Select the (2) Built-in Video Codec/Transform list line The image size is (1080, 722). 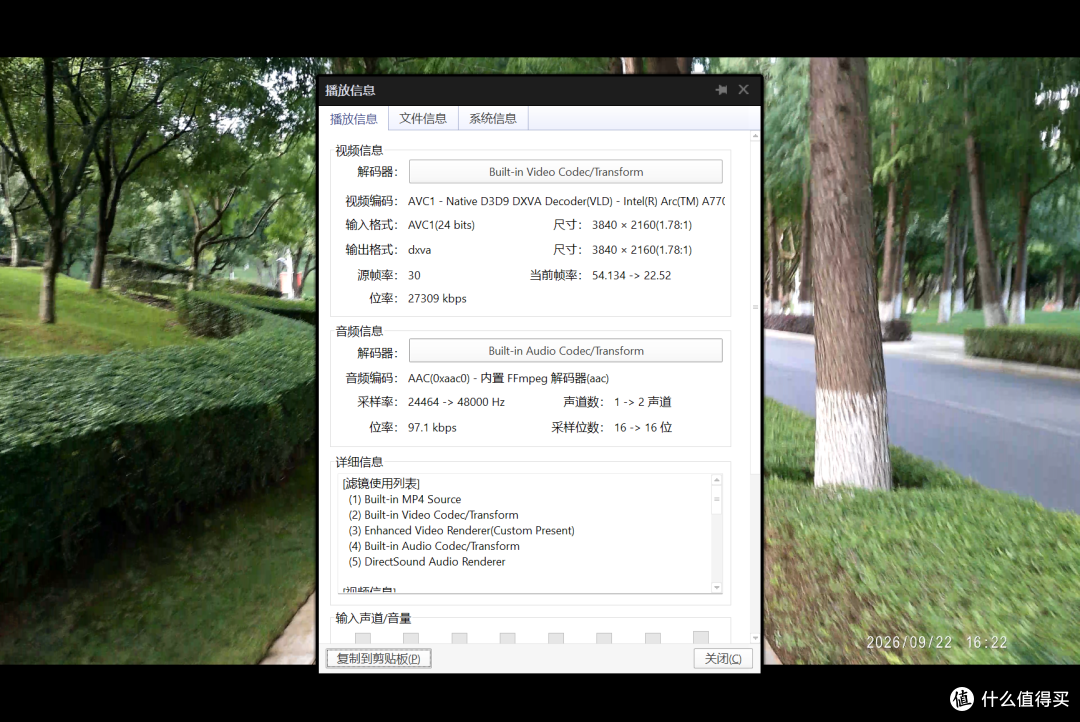point(433,515)
